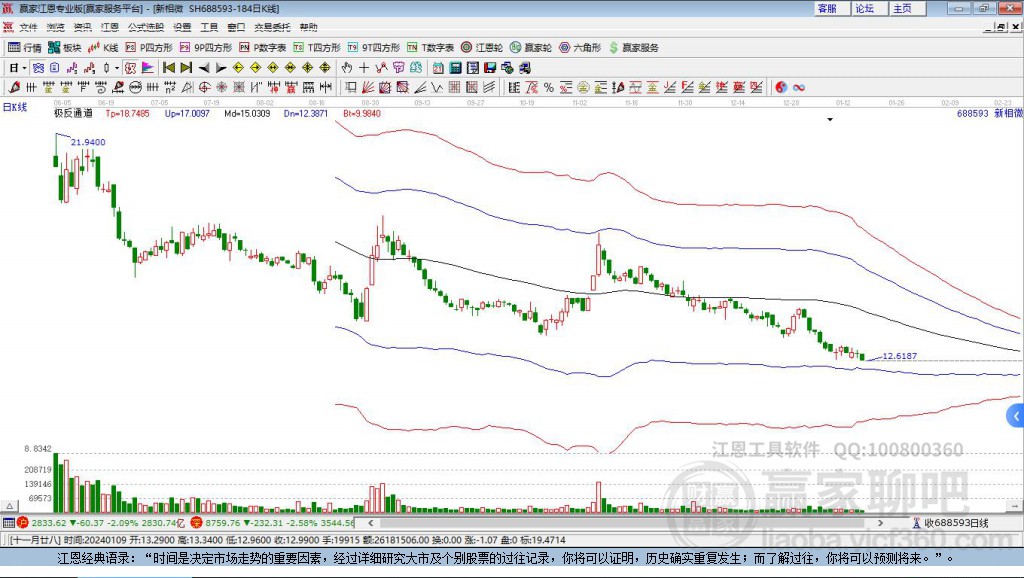This screenshot has width=1024, height=578.
Task: Expand side panel via blue chevron circle
Action: coord(1016,415)
